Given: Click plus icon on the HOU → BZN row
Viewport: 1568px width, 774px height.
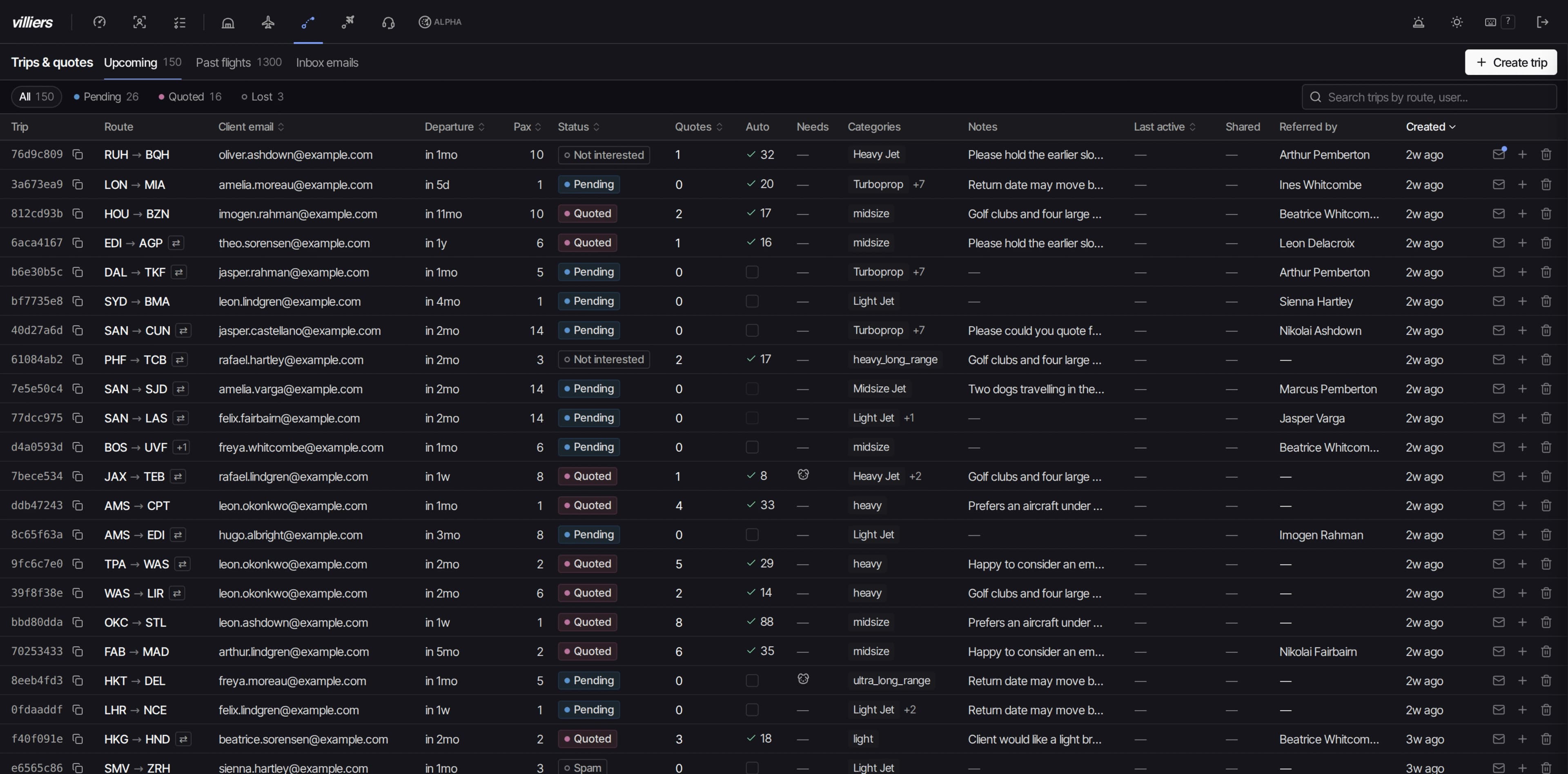Looking at the screenshot, I should tap(1522, 213).
